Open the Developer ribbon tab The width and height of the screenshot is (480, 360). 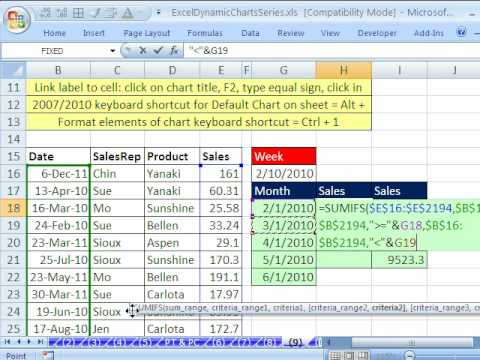click(377, 33)
